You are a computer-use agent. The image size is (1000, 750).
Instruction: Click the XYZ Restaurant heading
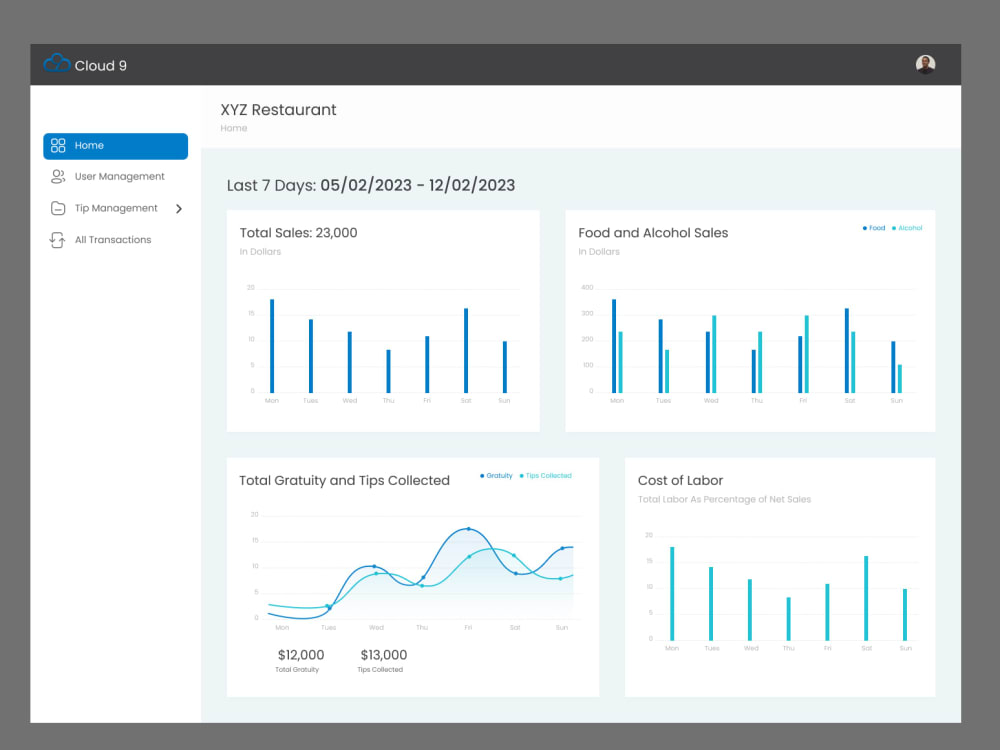[278, 110]
